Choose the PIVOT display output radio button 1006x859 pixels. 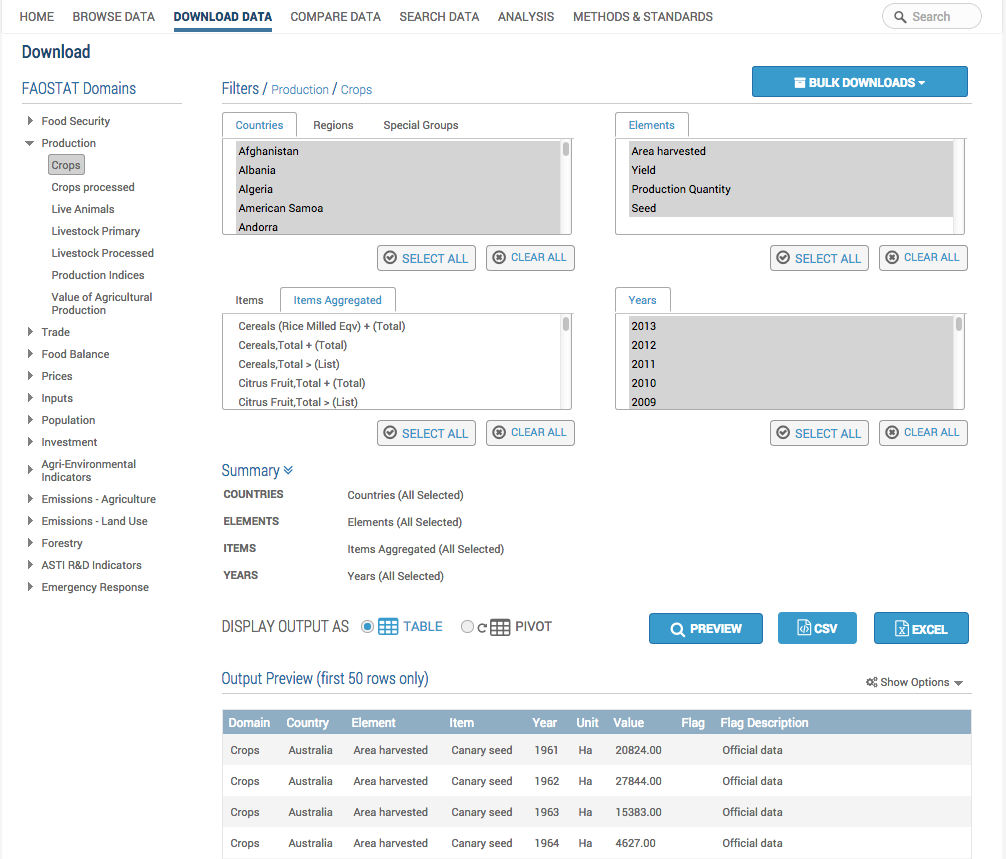pos(467,627)
